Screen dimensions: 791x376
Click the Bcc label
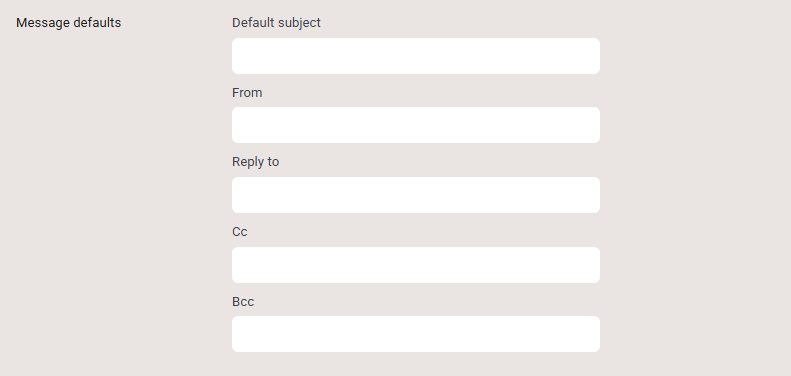click(x=243, y=302)
